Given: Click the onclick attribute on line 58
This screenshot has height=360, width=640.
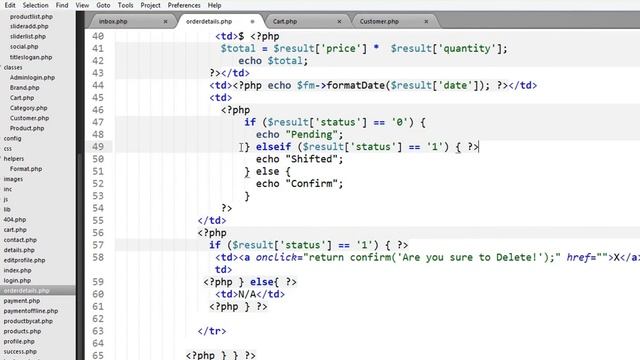Looking at the screenshot, I should point(276,258).
